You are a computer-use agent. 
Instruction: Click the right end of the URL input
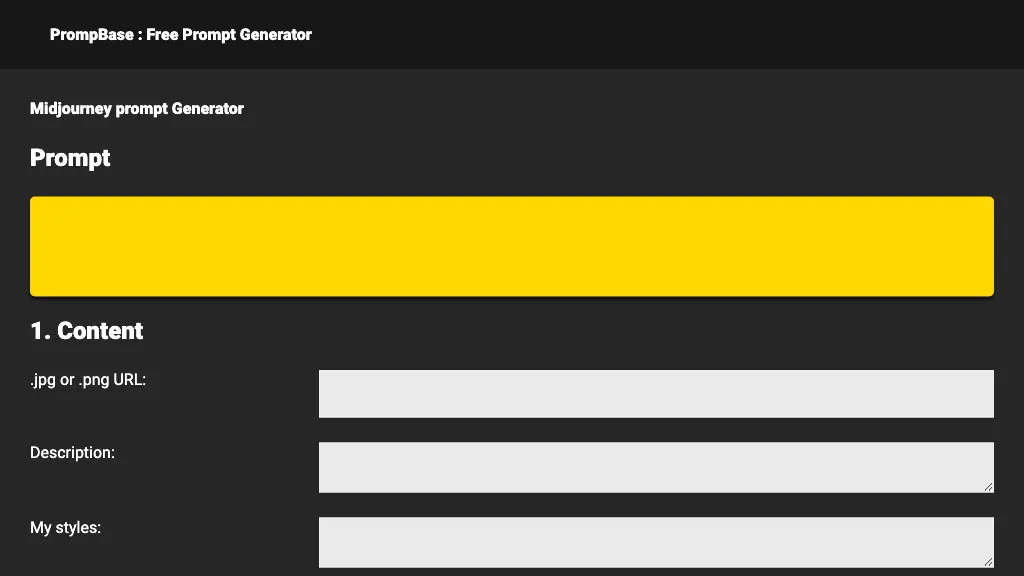pos(980,394)
